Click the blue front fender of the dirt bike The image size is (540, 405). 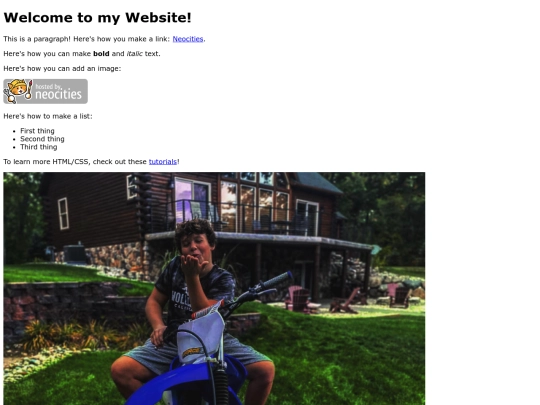click(186, 381)
